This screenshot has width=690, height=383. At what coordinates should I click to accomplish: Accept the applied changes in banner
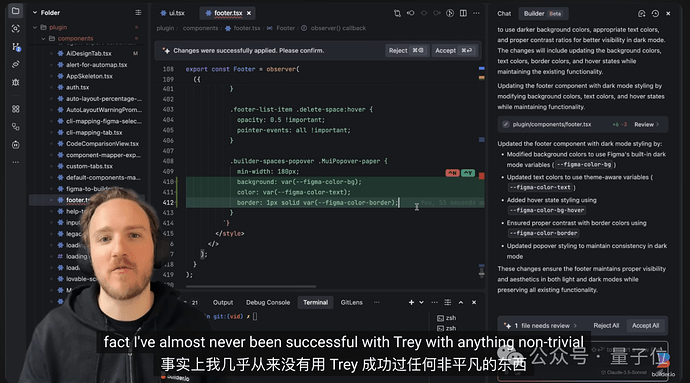click(454, 51)
